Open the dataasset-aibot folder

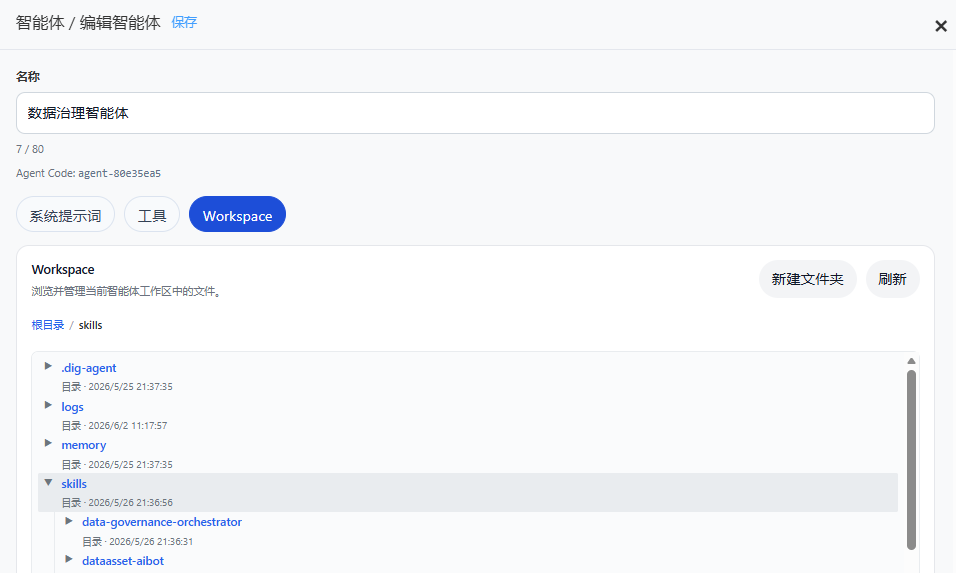123,561
